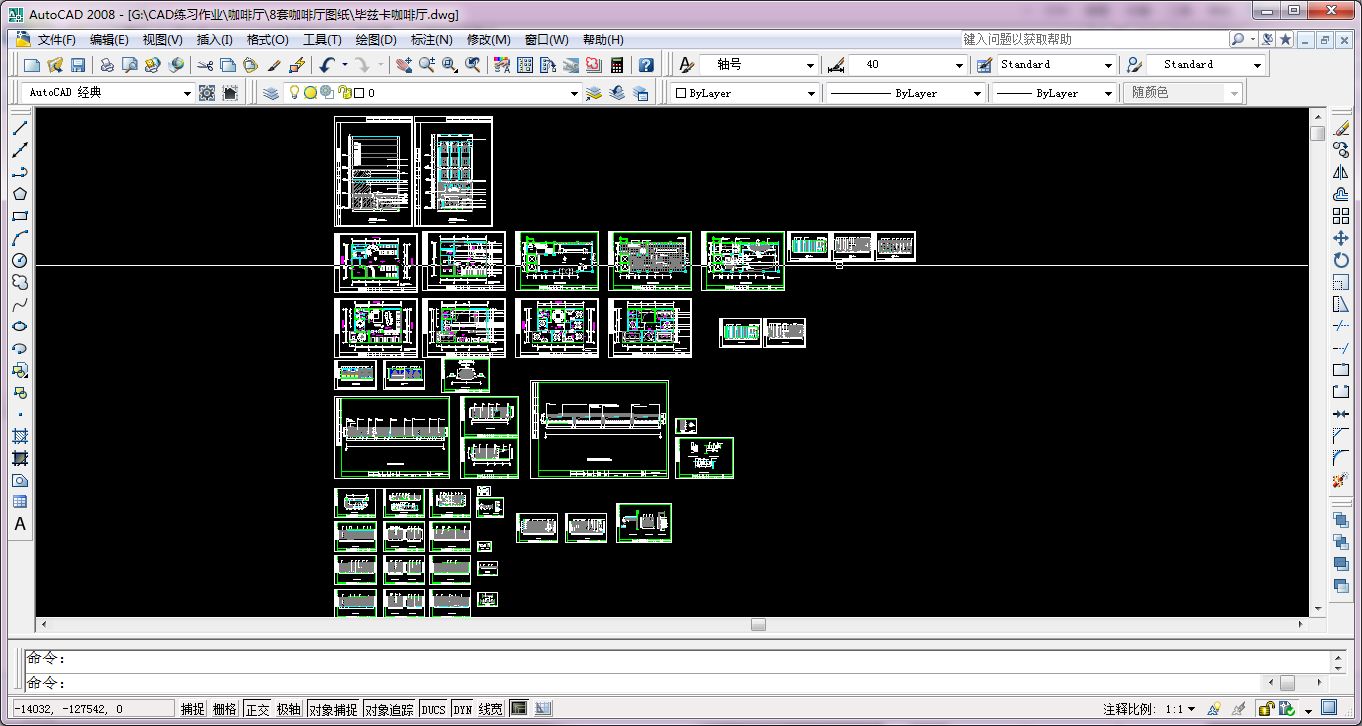This screenshot has width=1362, height=726.
Task: Select the Circle draw tool
Action: coord(19,260)
